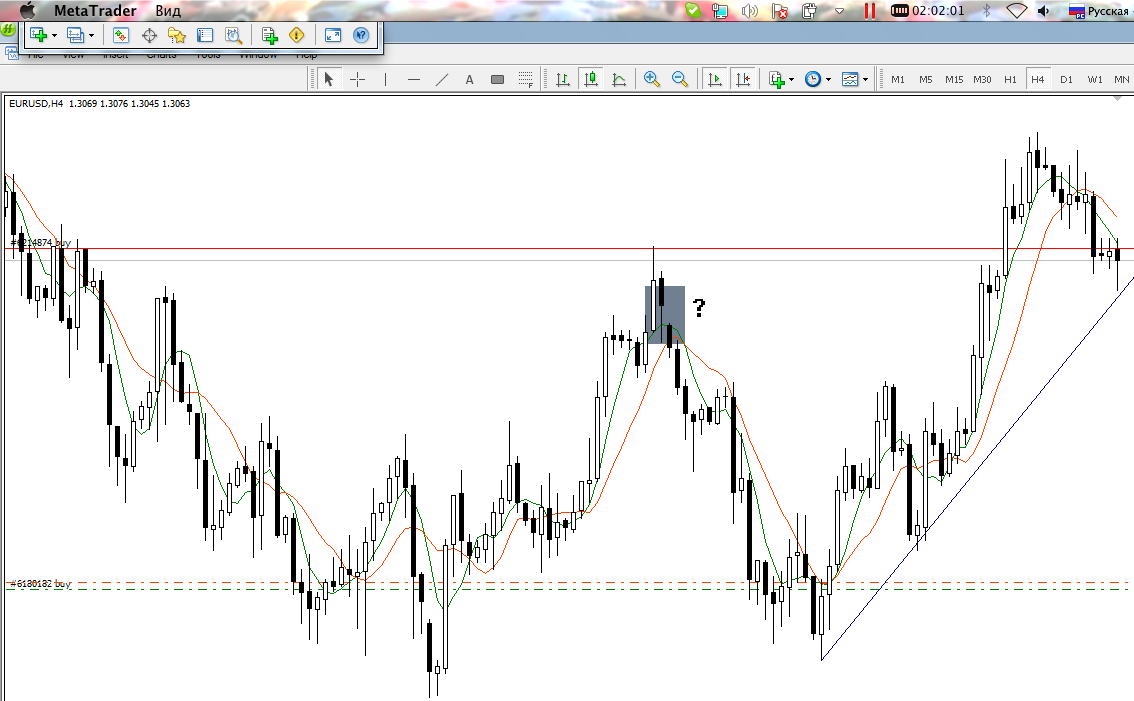This screenshot has width=1134, height=701.
Task: Open the Indicators list icon
Action: 777,79
